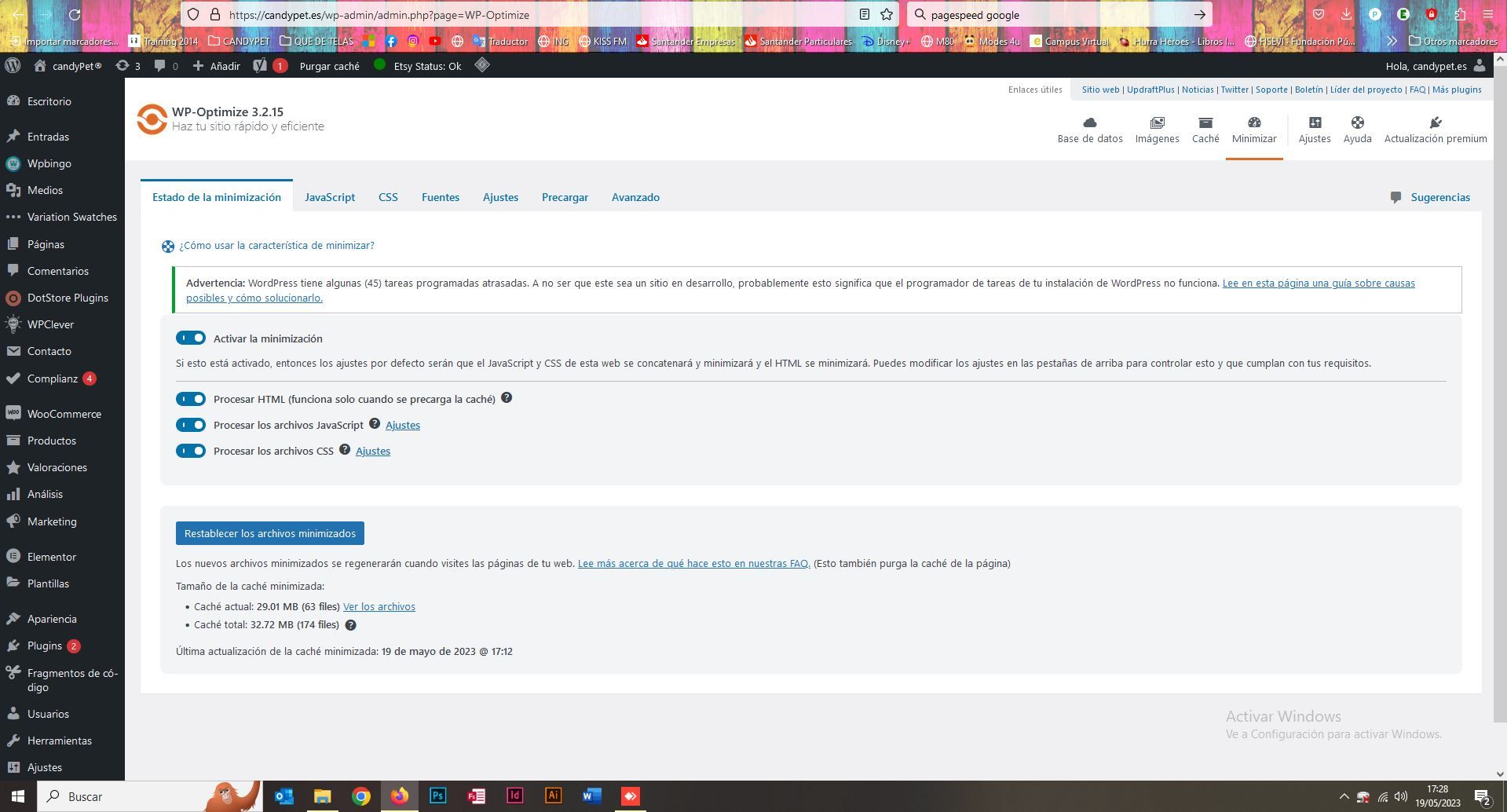The height and width of the screenshot is (812, 1507).
Task: Open the Minimizar section
Action: (x=1254, y=130)
